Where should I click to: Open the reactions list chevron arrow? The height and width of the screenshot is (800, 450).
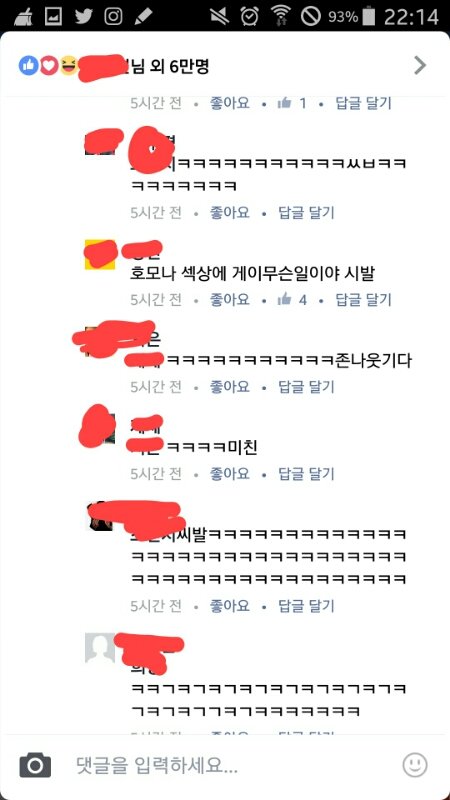(420, 65)
